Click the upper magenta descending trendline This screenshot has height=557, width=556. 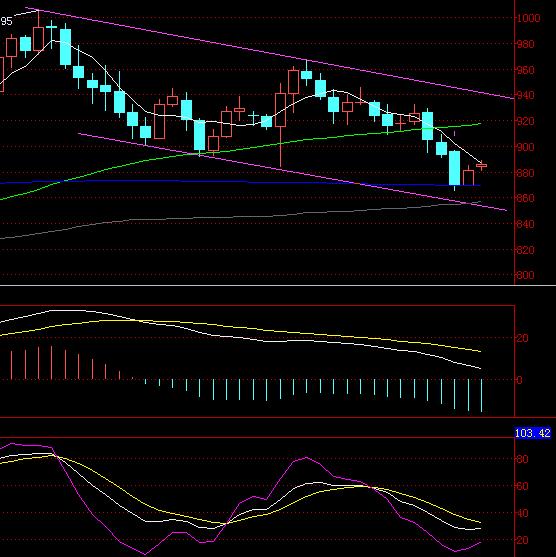pyautogui.click(x=270, y=53)
